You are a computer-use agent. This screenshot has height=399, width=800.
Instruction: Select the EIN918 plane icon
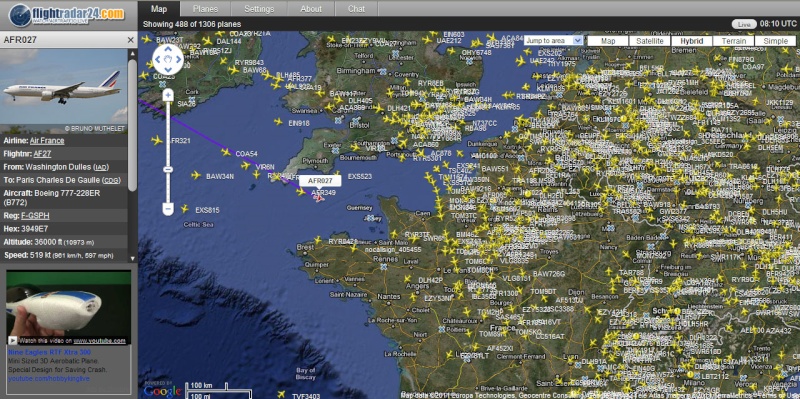point(278,122)
